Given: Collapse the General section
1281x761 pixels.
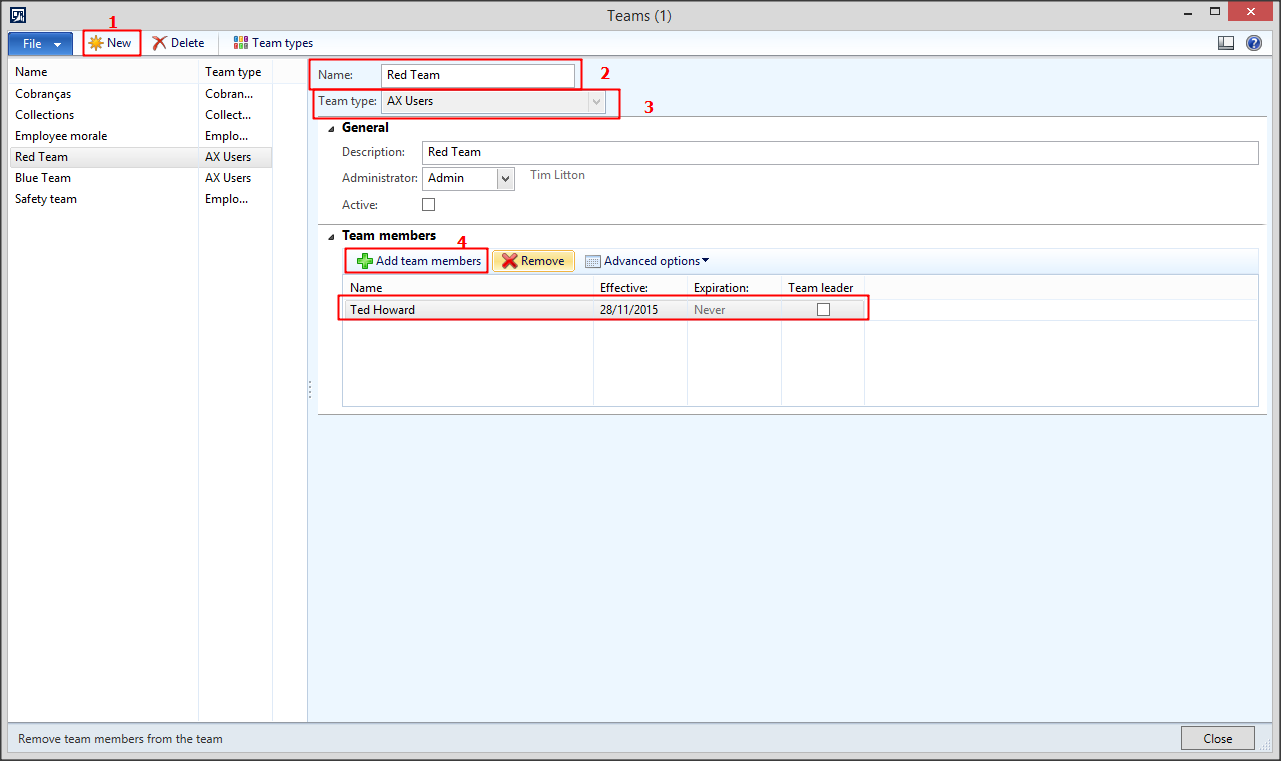Looking at the screenshot, I should click(x=331, y=128).
